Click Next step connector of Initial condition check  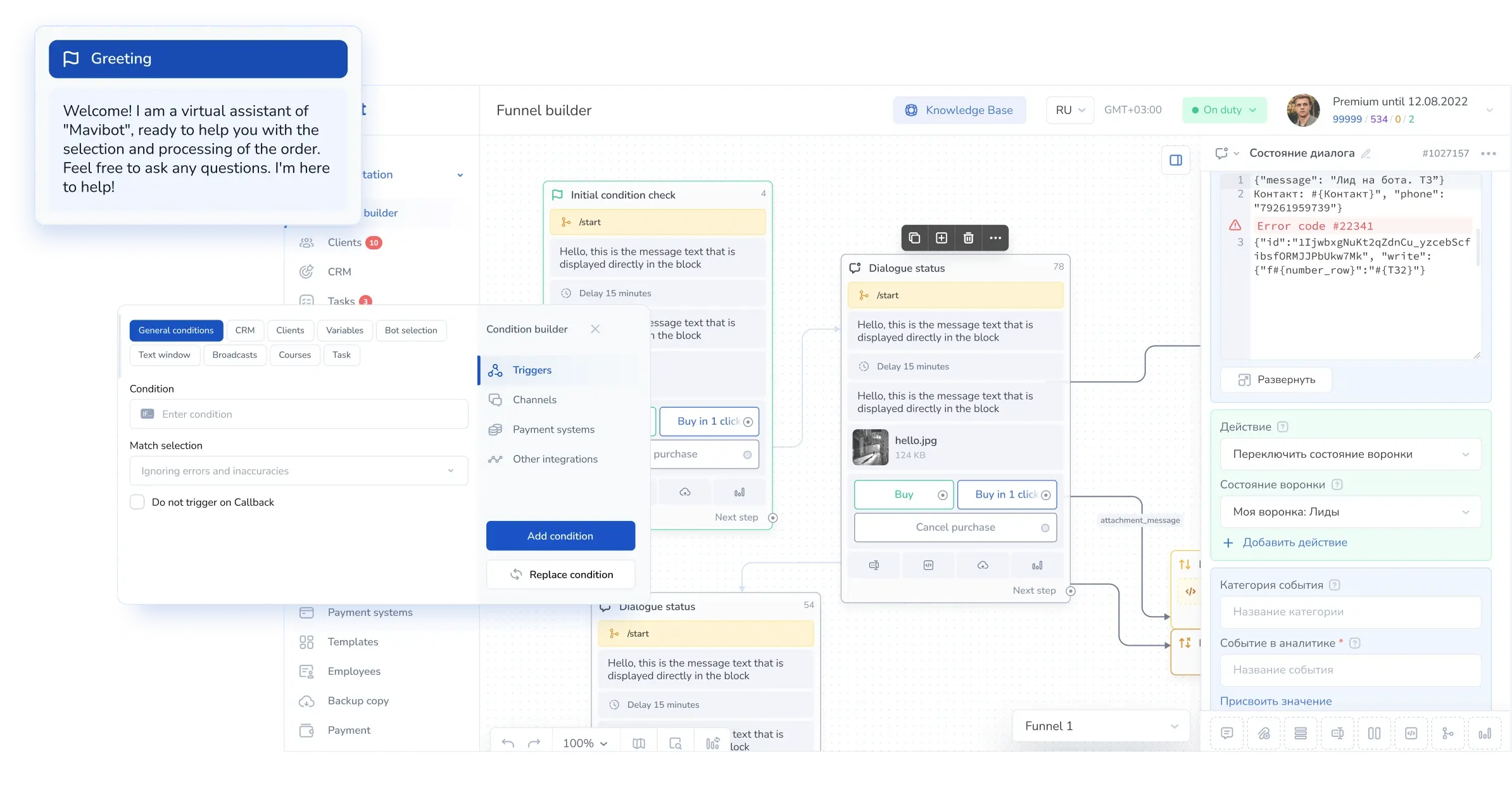click(772, 518)
